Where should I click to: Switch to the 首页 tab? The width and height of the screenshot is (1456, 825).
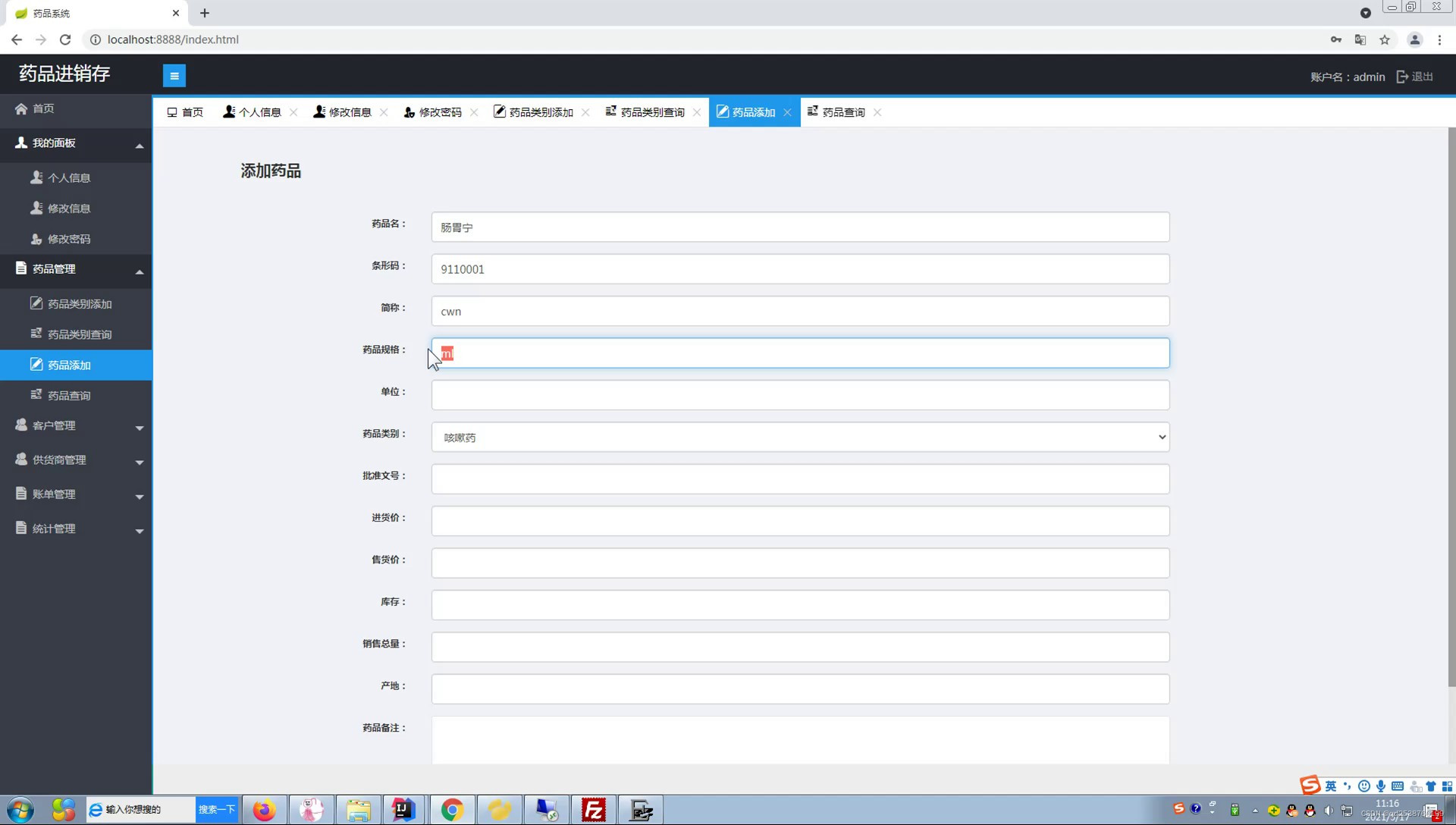coord(185,112)
